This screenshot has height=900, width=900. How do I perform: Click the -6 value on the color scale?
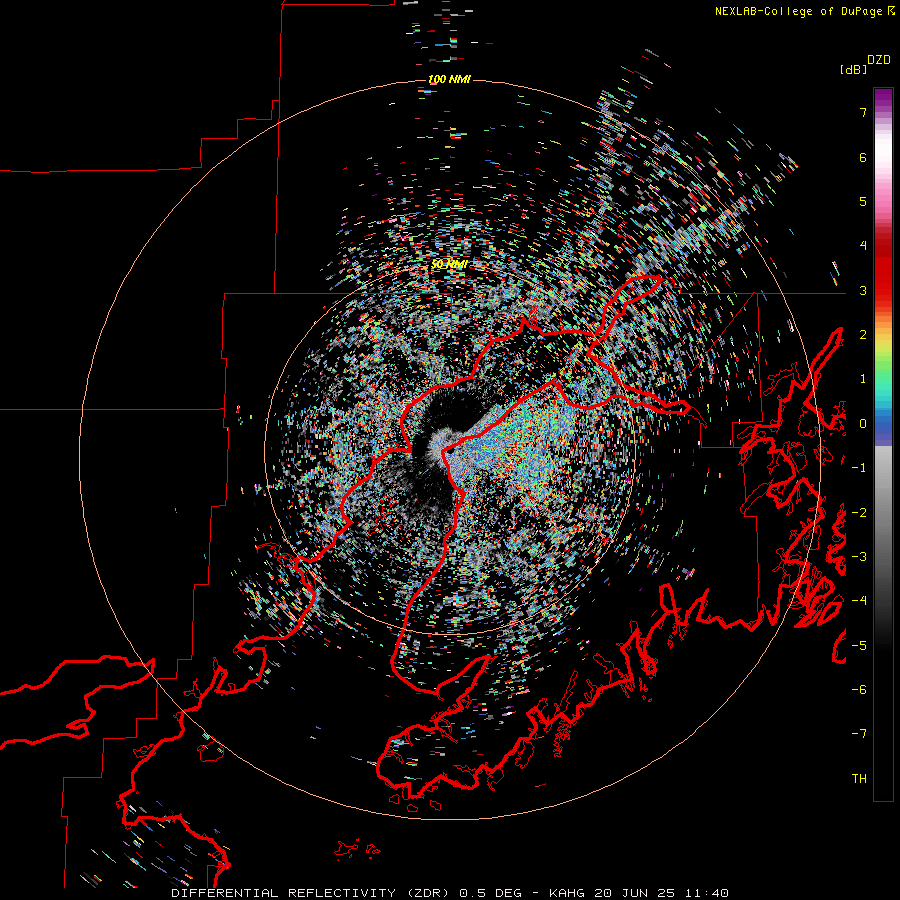859,690
